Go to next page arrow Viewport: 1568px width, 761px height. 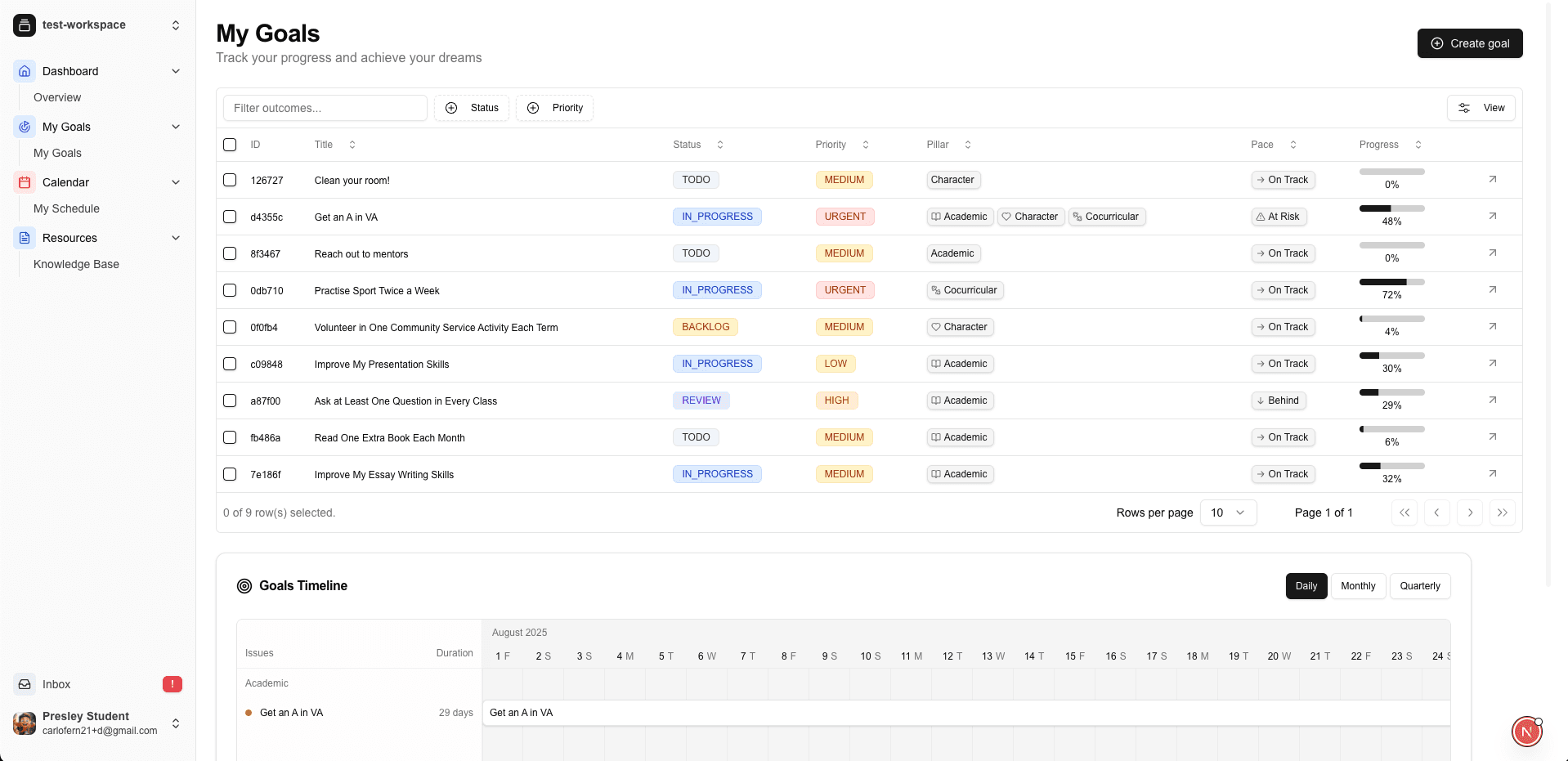tap(1469, 513)
